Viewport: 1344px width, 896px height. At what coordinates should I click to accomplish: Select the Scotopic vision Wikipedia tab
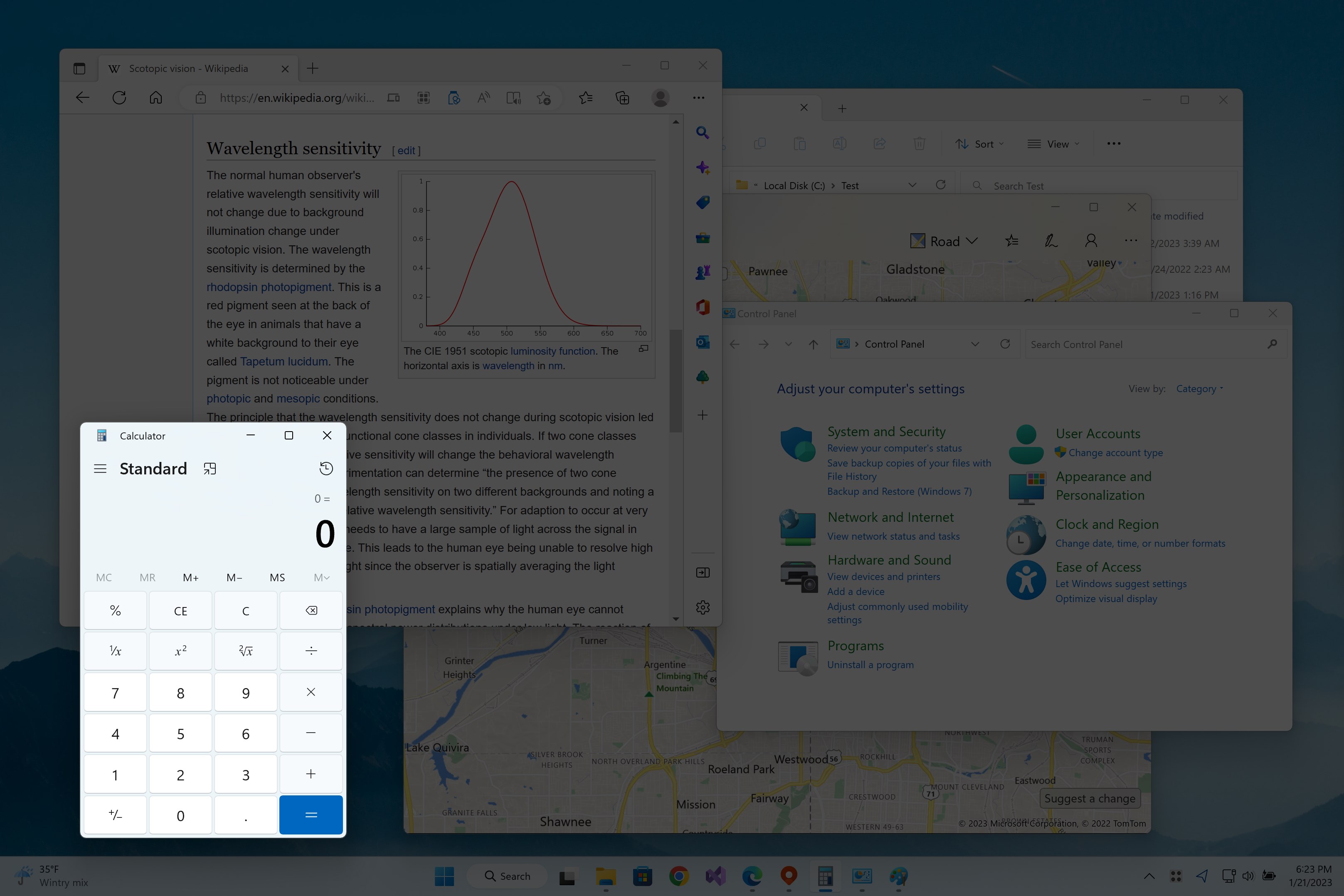[x=188, y=69]
